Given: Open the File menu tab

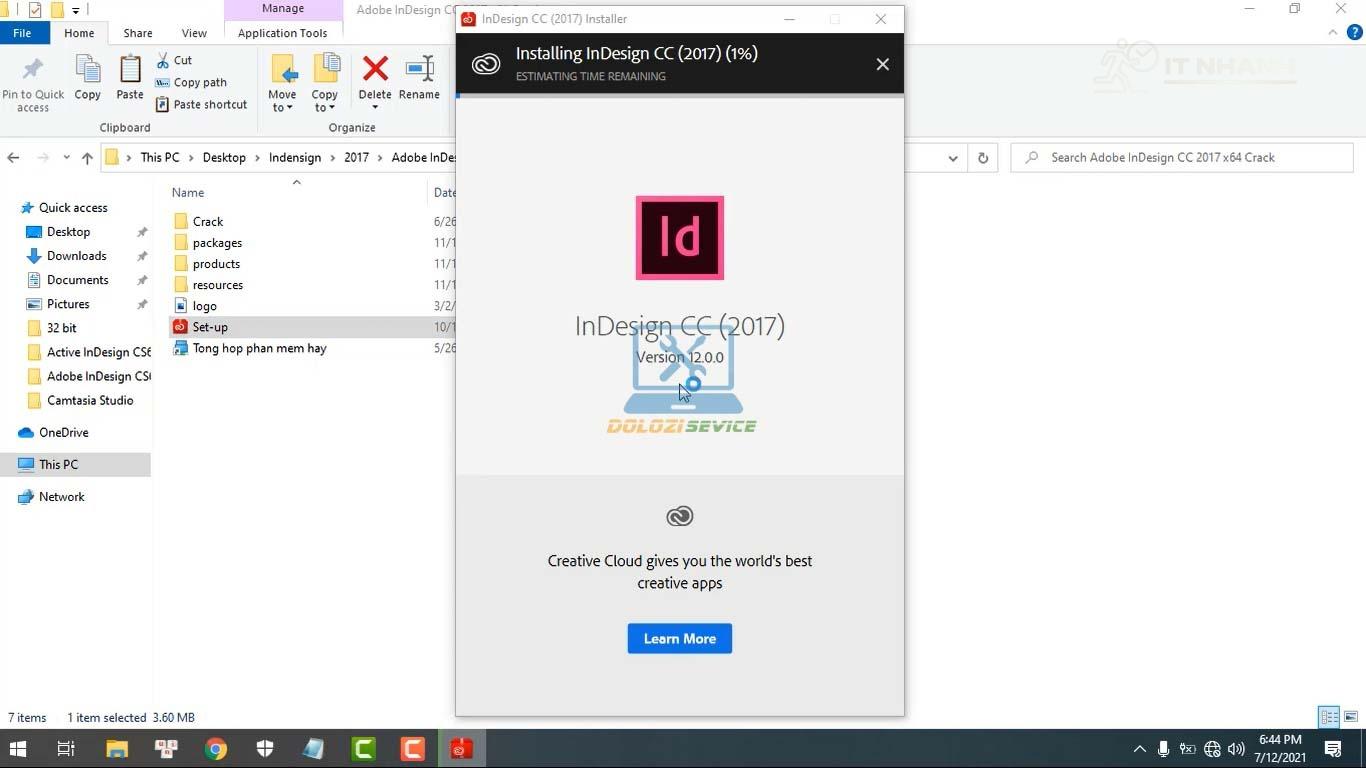Looking at the screenshot, I should point(22,33).
